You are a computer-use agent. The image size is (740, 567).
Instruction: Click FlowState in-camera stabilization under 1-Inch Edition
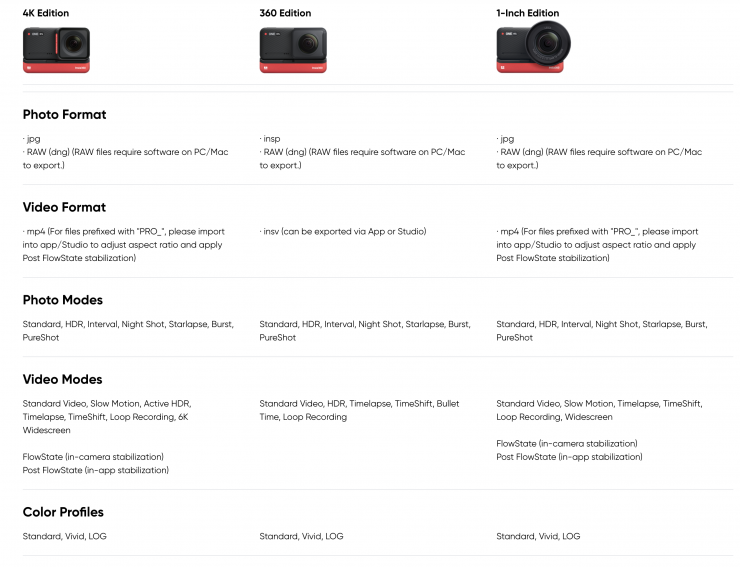(566, 444)
